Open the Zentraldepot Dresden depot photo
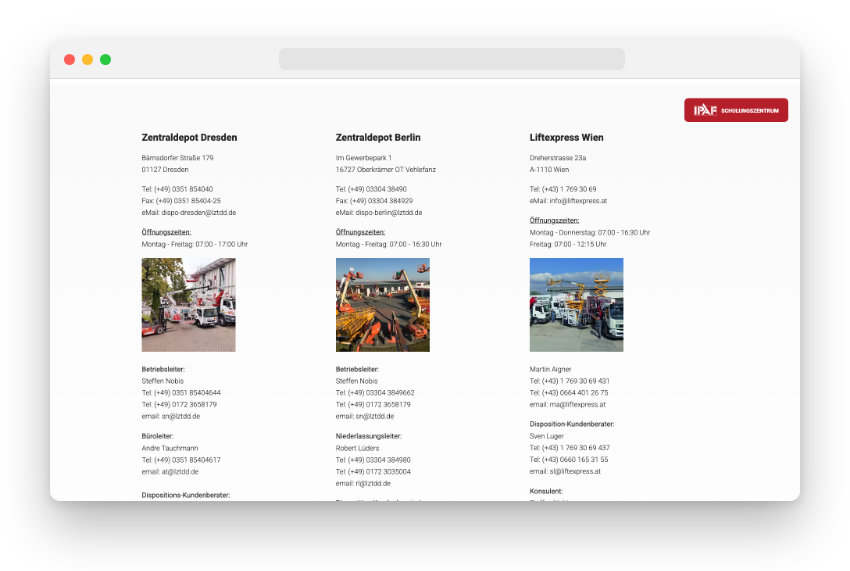Screen dimensions: 850x571 (x=189, y=305)
